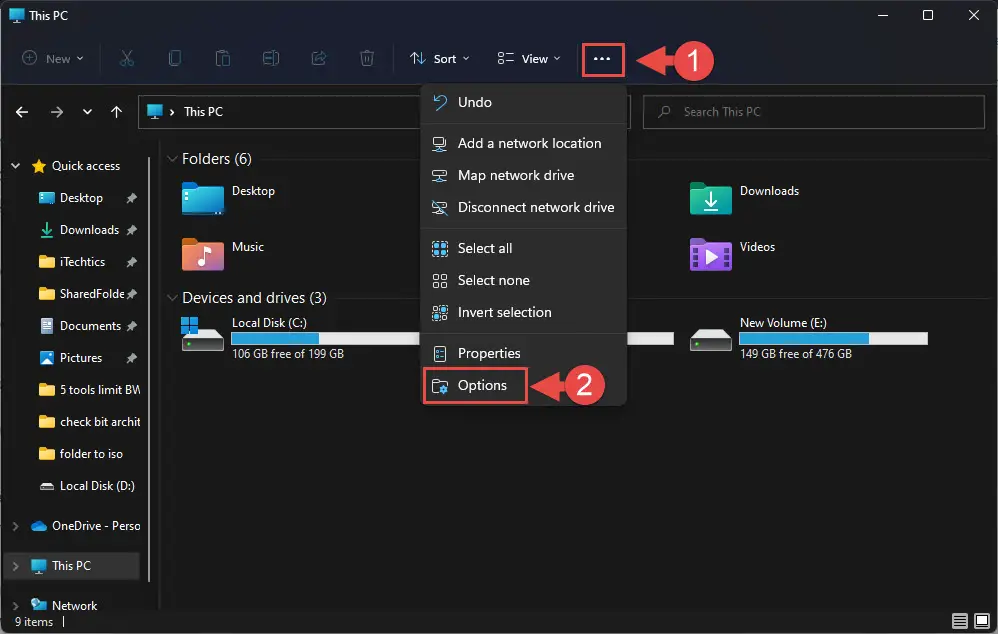
Task: Go up one level with up arrow
Action: click(x=116, y=112)
